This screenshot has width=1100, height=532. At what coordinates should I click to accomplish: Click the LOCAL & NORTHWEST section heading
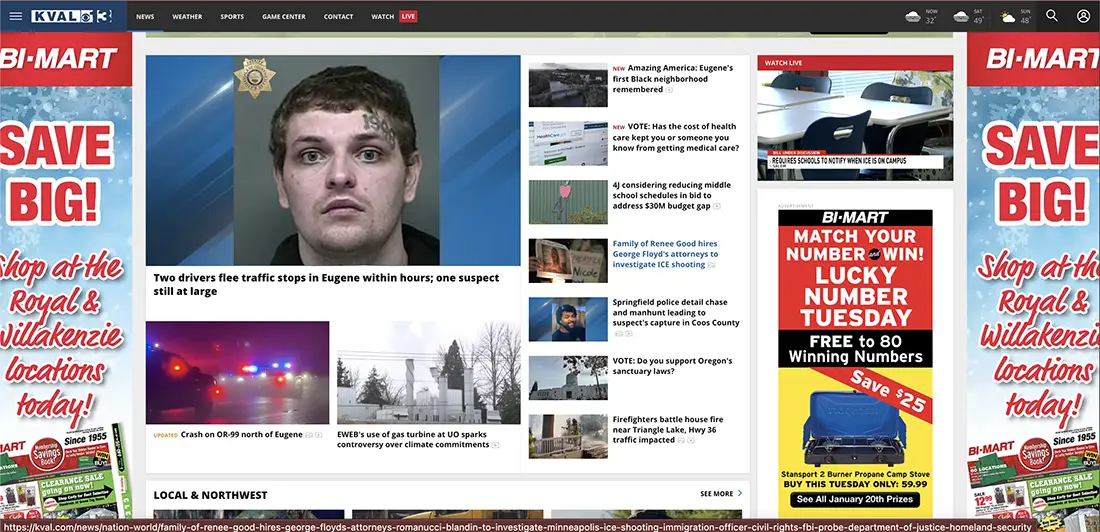click(210, 495)
